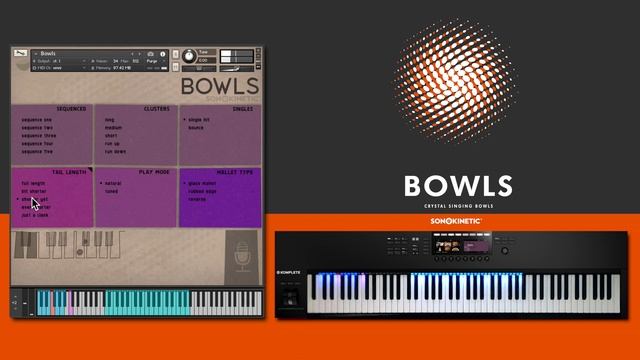Image resolution: width=640 pixels, height=360 pixels.
Task: Click the Kontakt pitch wheel strip
Action: tap(25, 302)
